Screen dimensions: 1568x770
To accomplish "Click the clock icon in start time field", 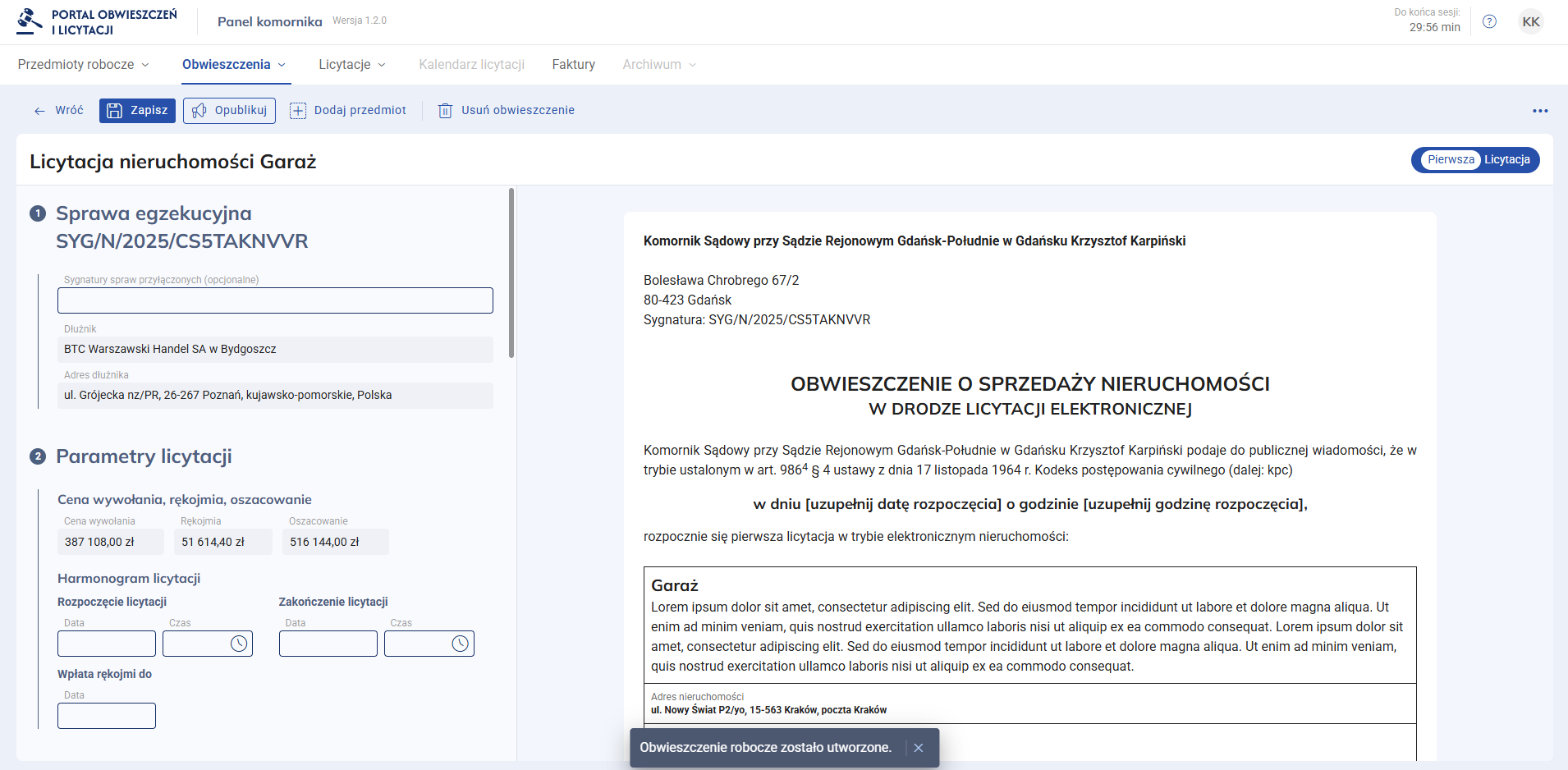I will pyautogui.click(x=239, y=644).
